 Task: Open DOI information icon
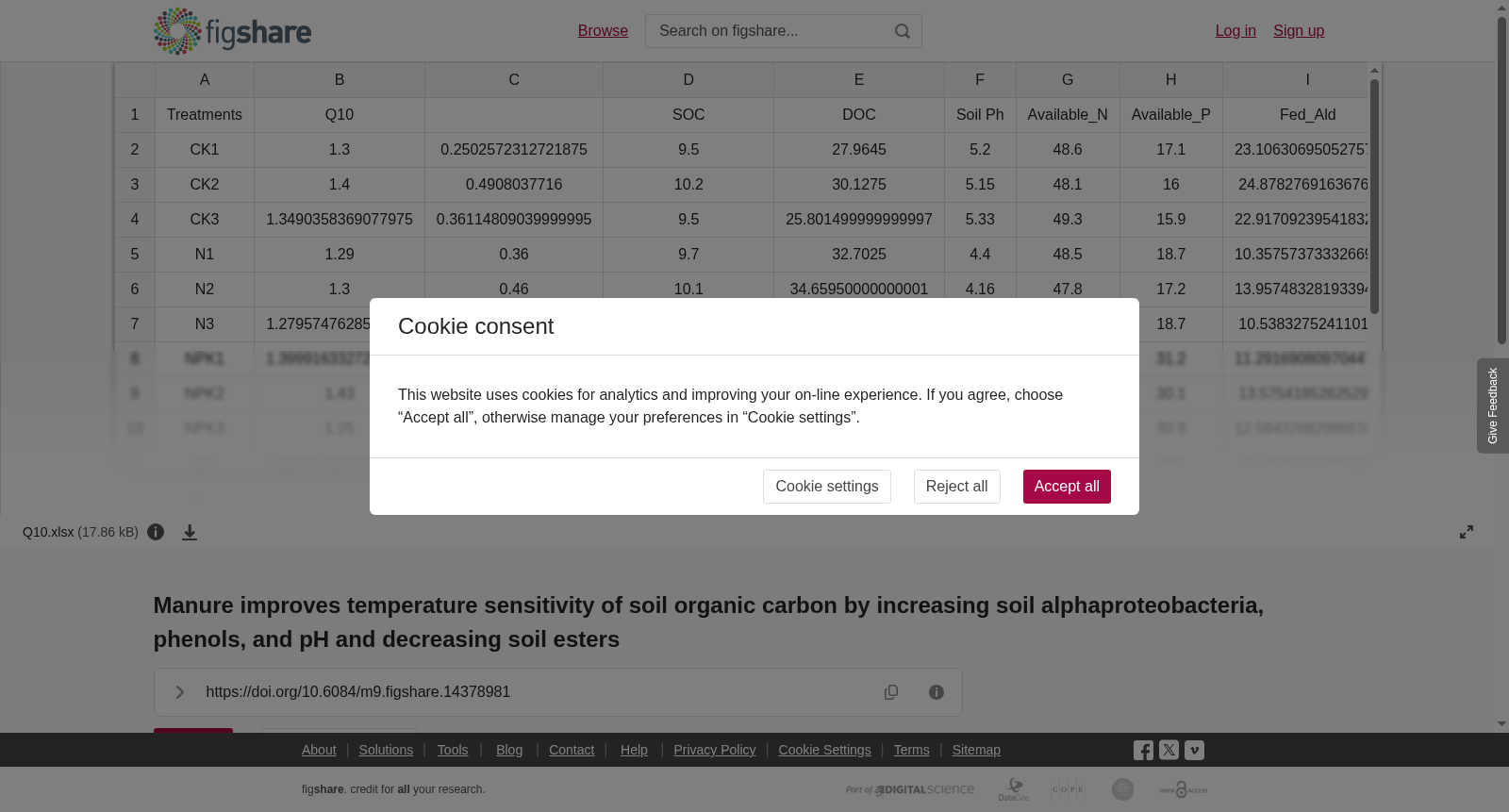(937, 692)
